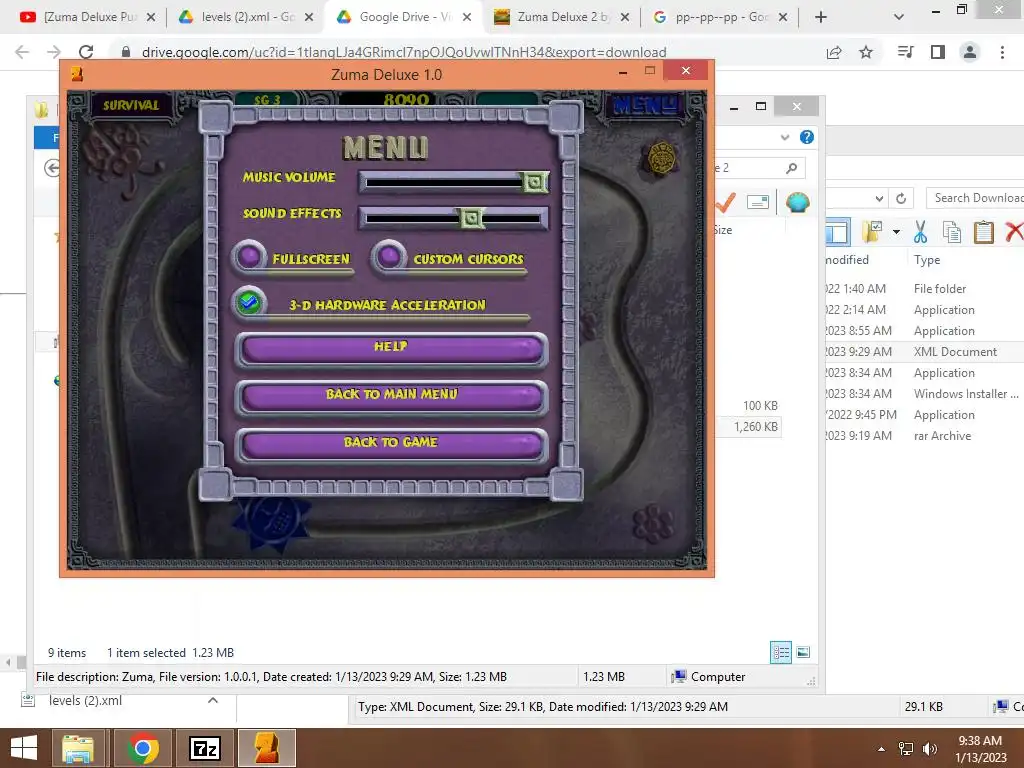
Task: Open Explorer address history dropdown
Action: point(880,198)
